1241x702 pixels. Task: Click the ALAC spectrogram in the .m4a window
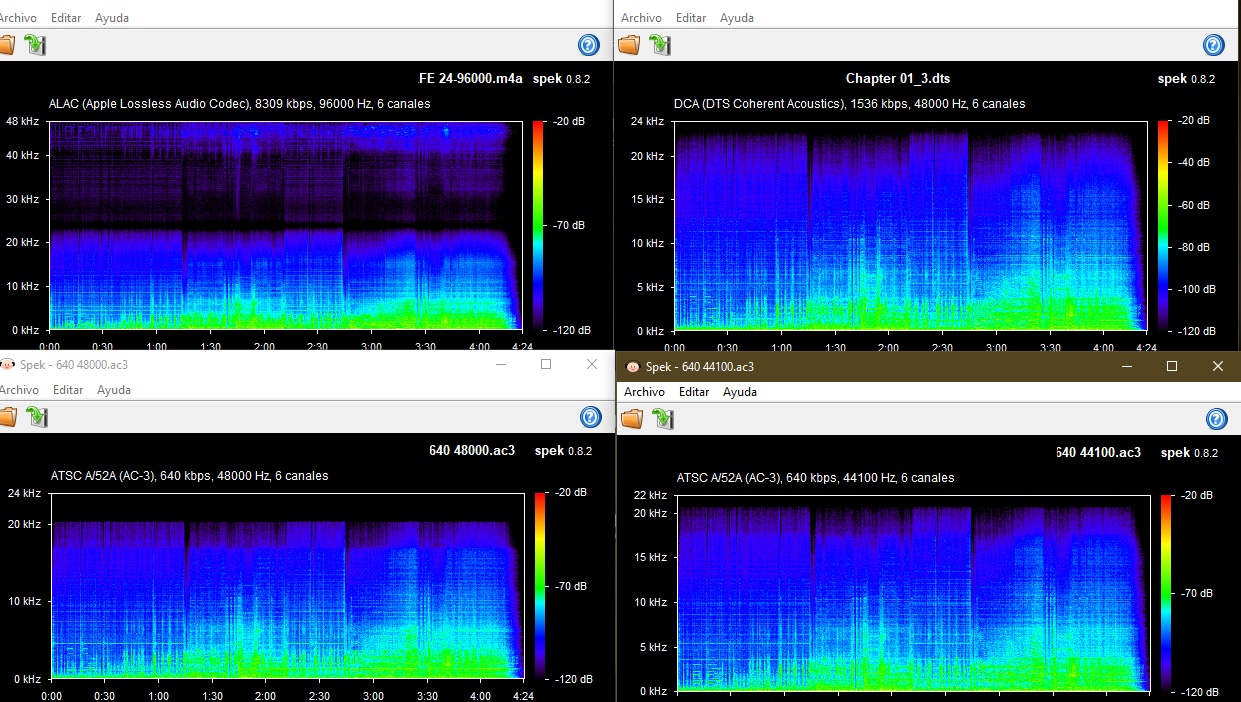tap(285, 225)
